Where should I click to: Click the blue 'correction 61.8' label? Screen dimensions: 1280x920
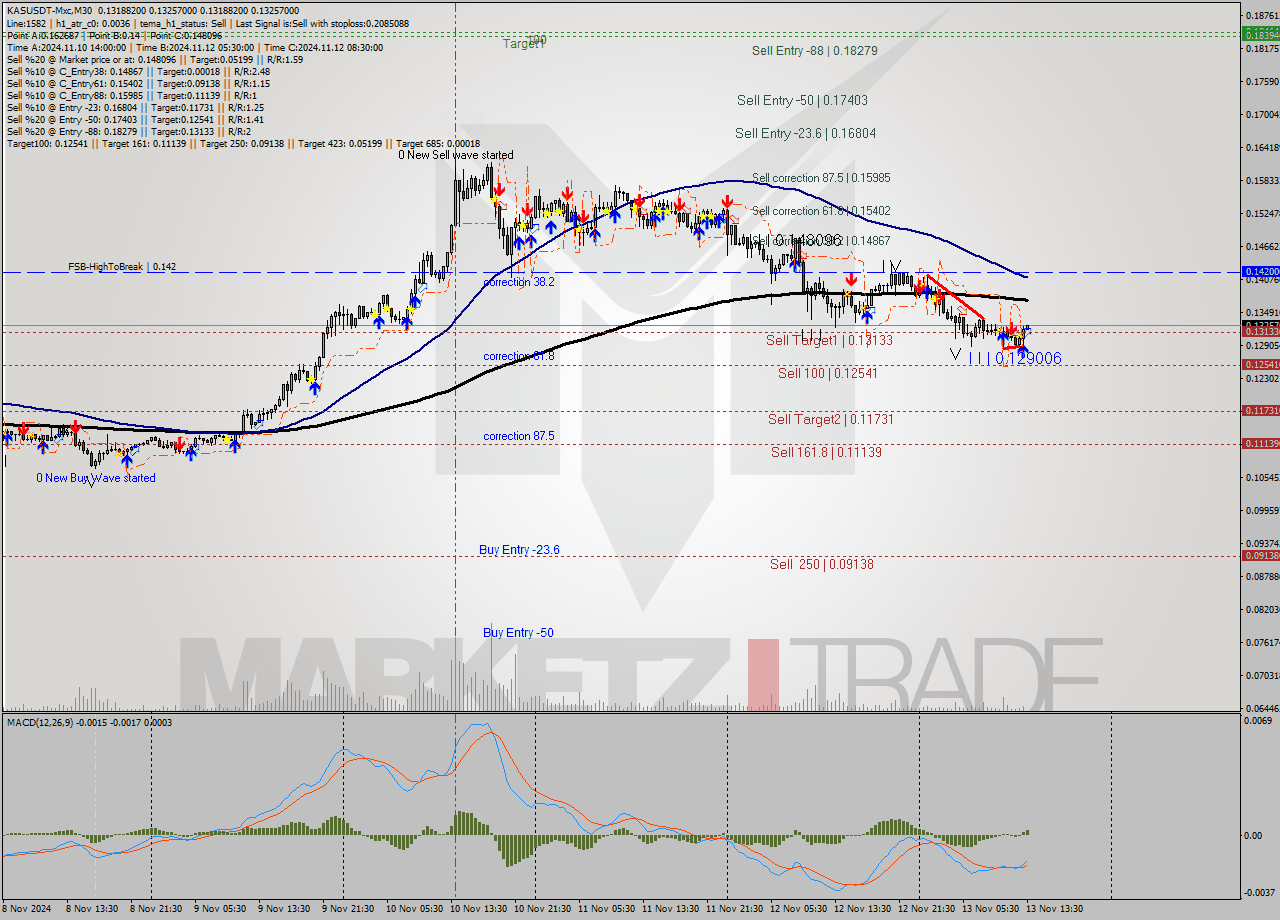(x=518, y=356)
